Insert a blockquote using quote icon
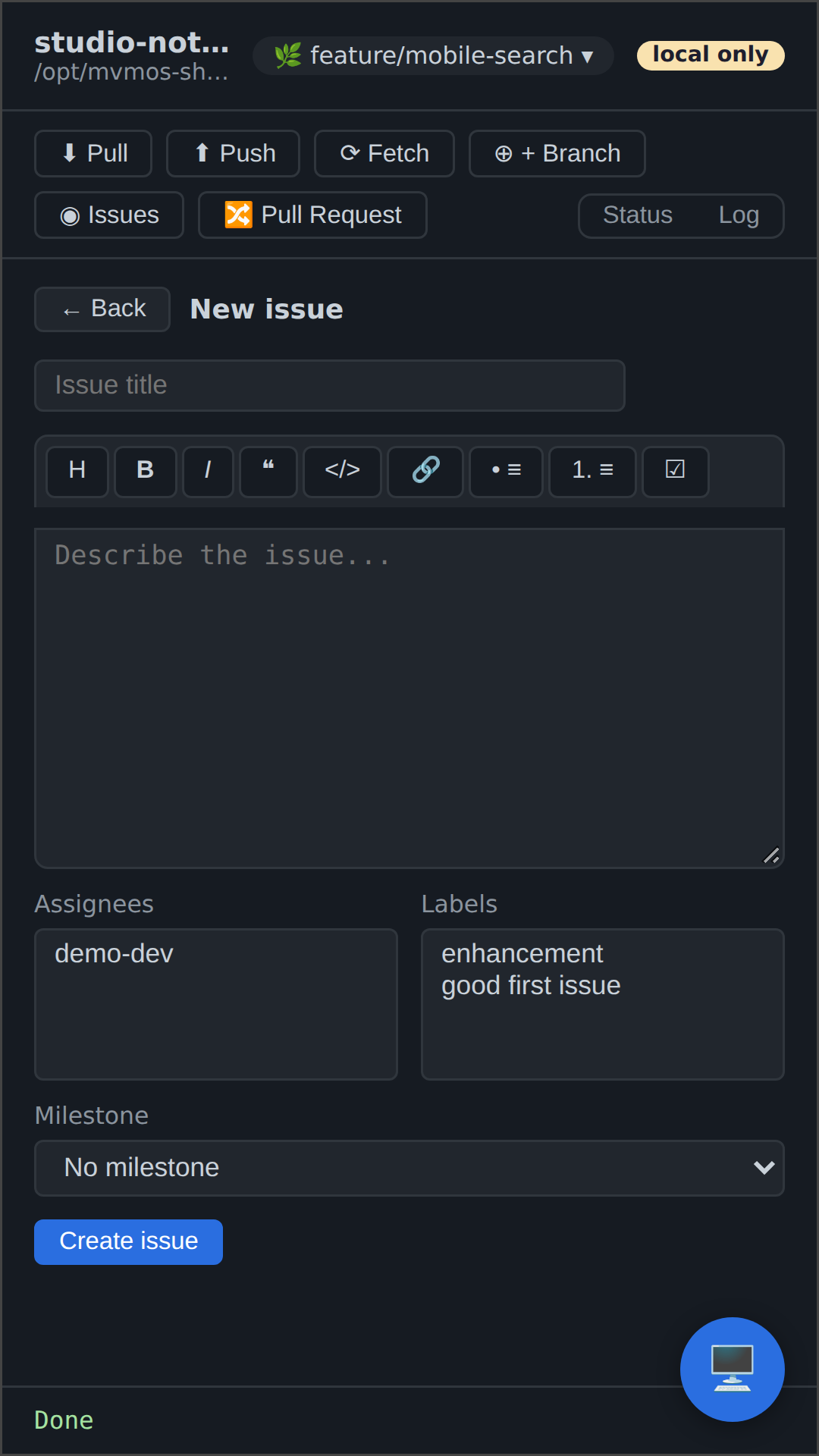Viewport: 819px width, 1456px height. pyautogui.click(x=268, y=472)
